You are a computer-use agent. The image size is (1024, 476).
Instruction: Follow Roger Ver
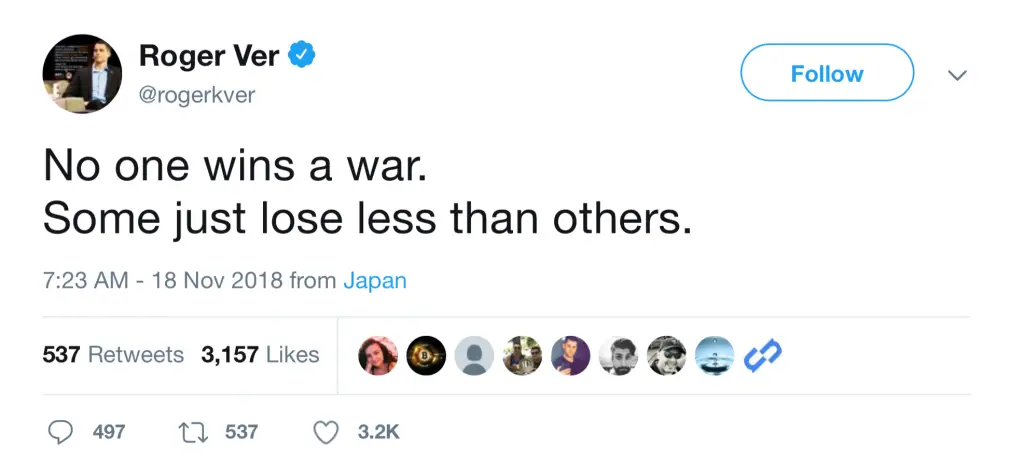click(826, 74)
